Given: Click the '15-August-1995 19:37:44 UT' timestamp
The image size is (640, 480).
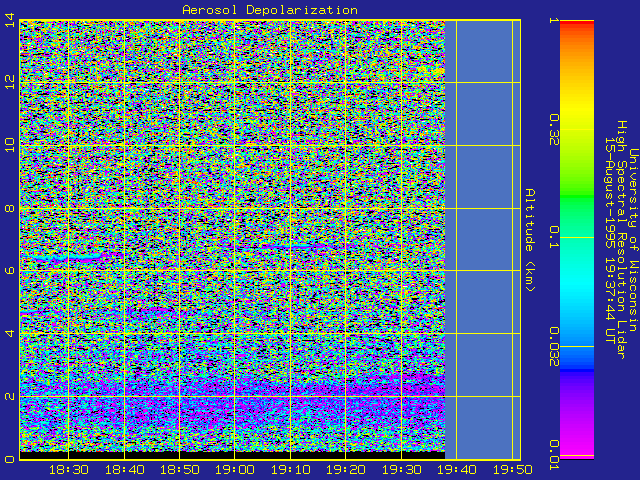Looking at the screenshot, I should pyautogui.click(x=609, y=240).
